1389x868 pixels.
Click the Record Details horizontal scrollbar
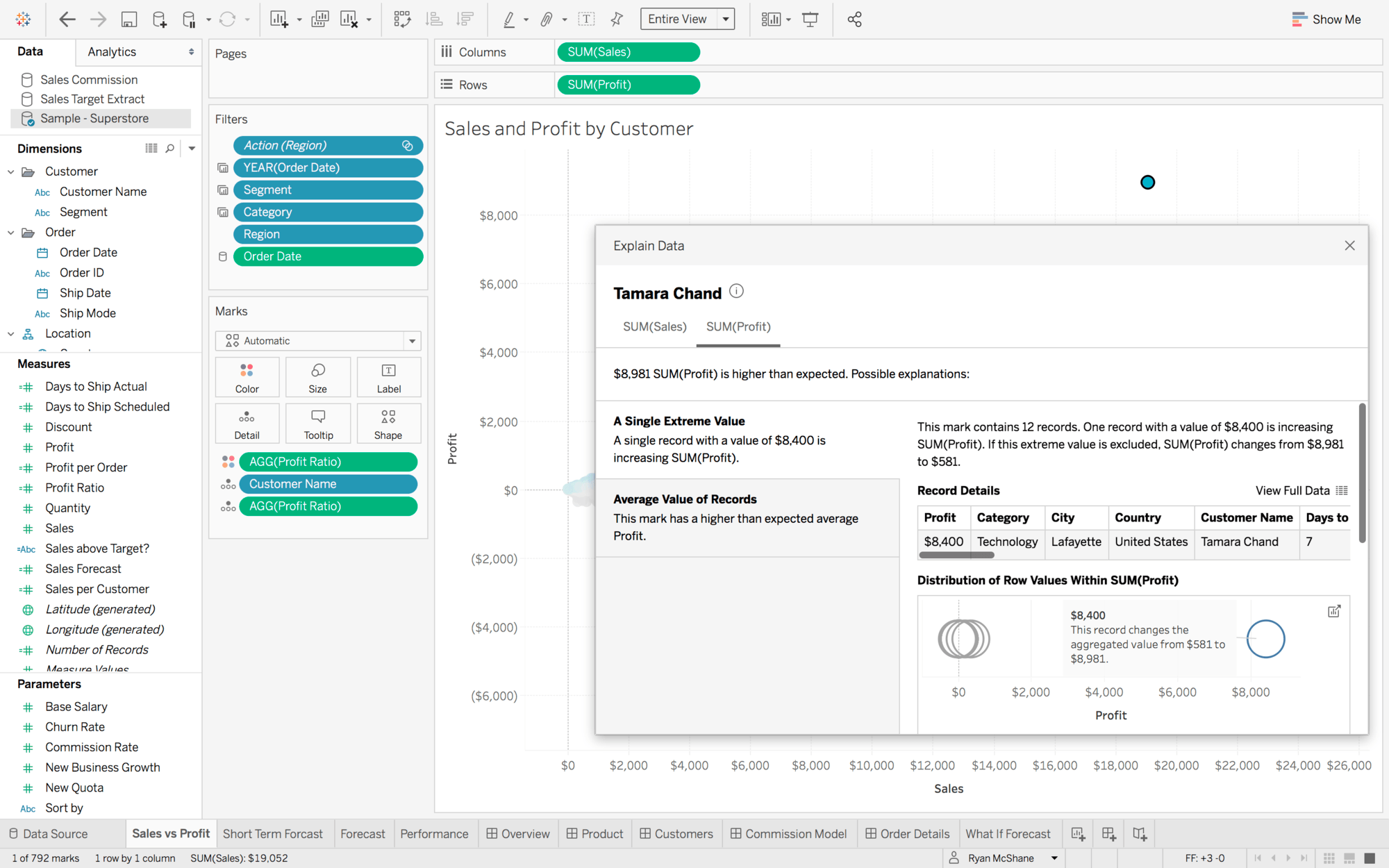point(956,555)
